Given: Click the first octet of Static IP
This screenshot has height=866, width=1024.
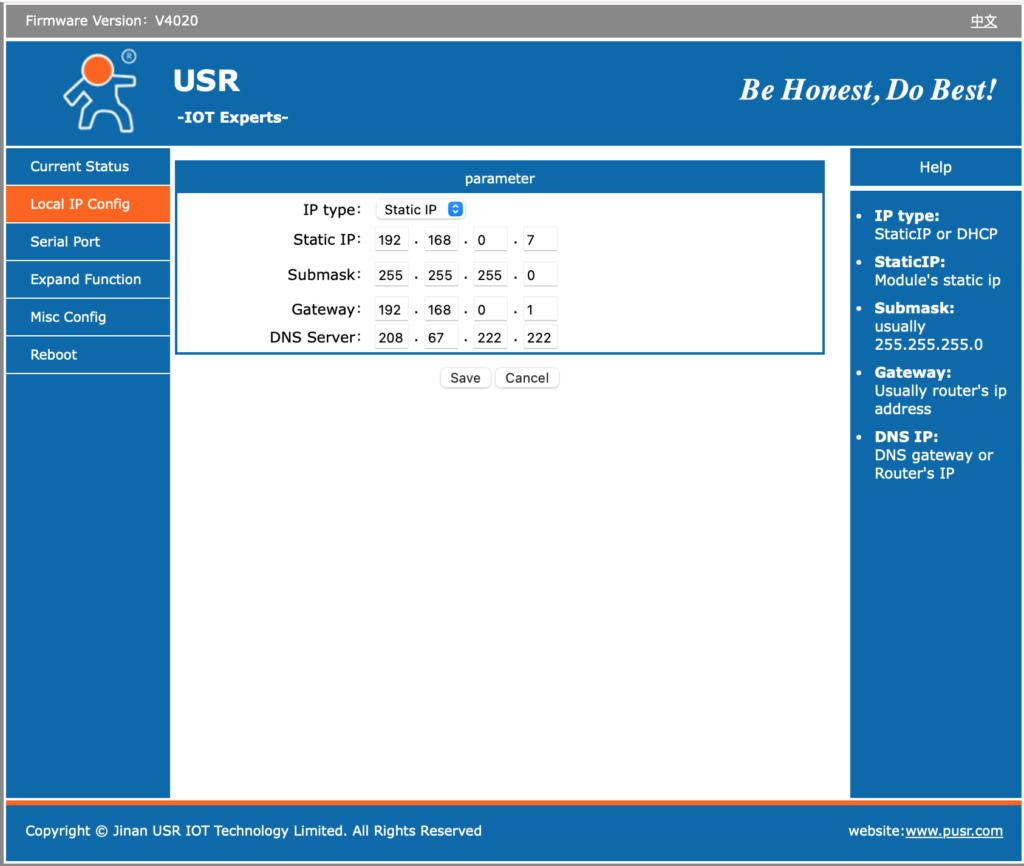Looking at the screenshot, I should [x=391, y=240].
